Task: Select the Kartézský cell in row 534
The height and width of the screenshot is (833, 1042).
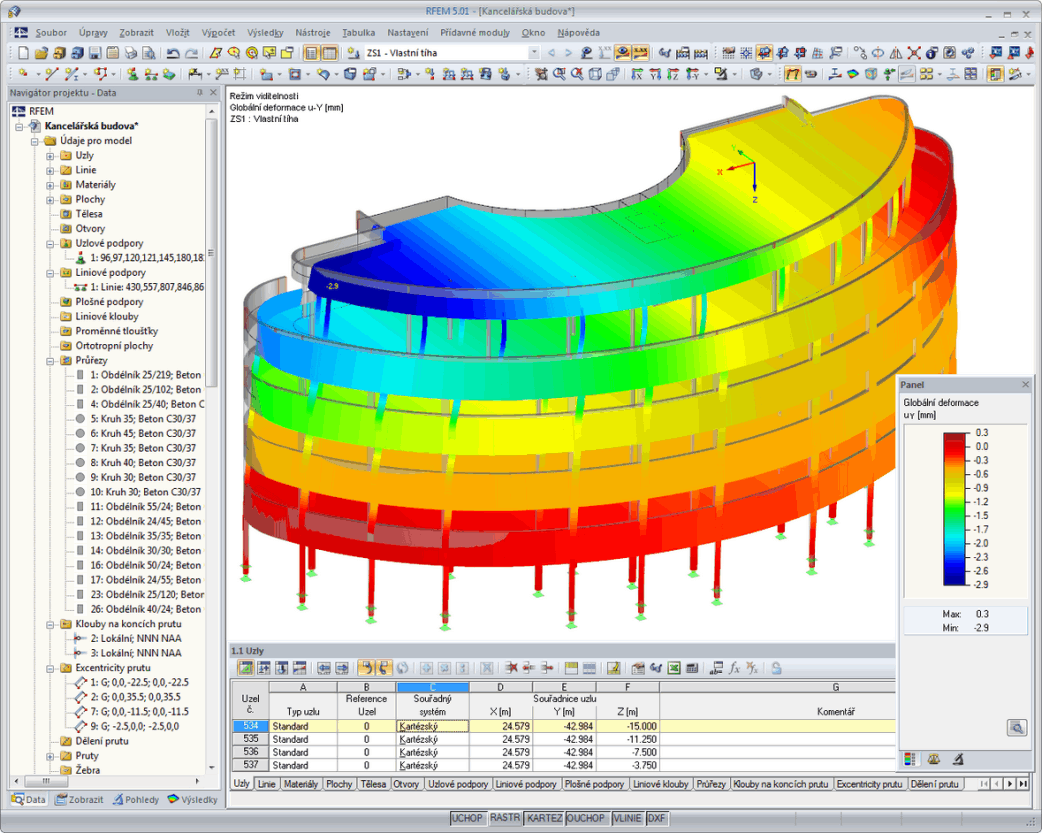Action: [x=433, y=726]
